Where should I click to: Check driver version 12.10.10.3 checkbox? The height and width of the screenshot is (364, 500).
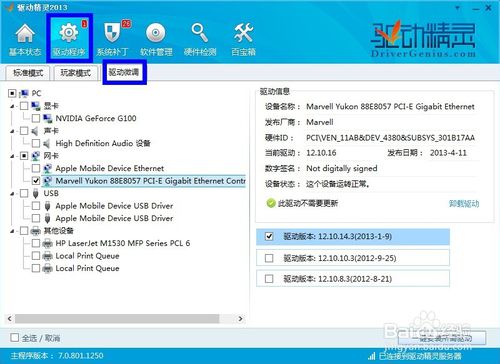tap(269, 258)
